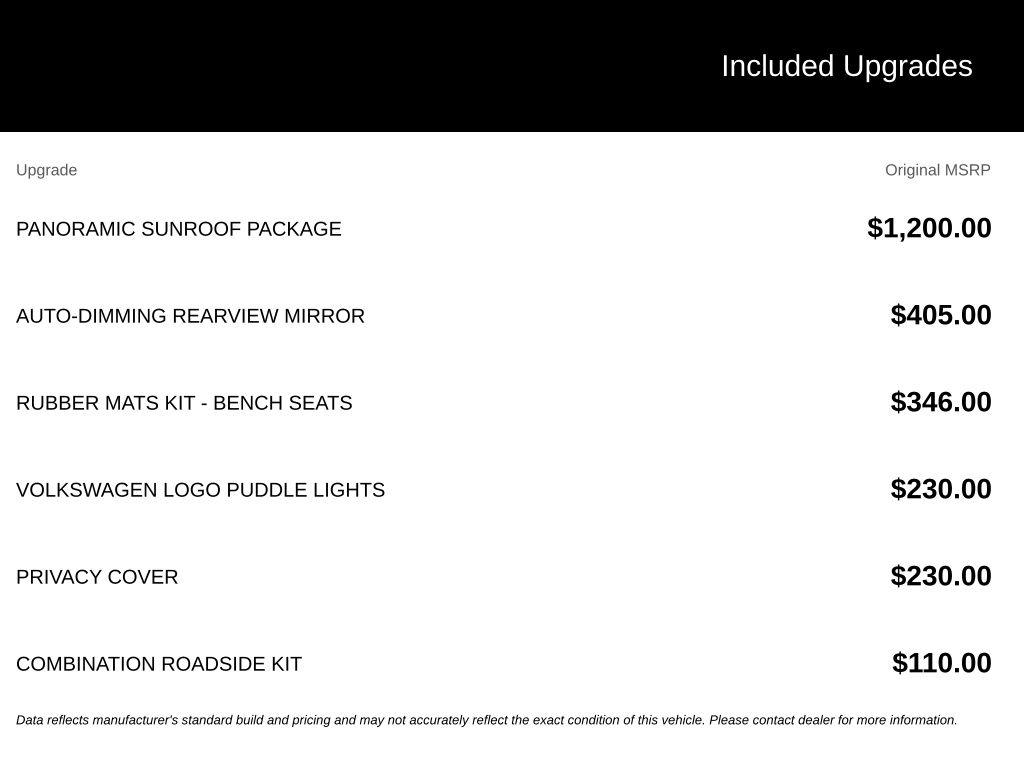Click the Panoramic Sunroof Package upgrade
Viewport: 1024px width, 768px height.
point(178,229)
